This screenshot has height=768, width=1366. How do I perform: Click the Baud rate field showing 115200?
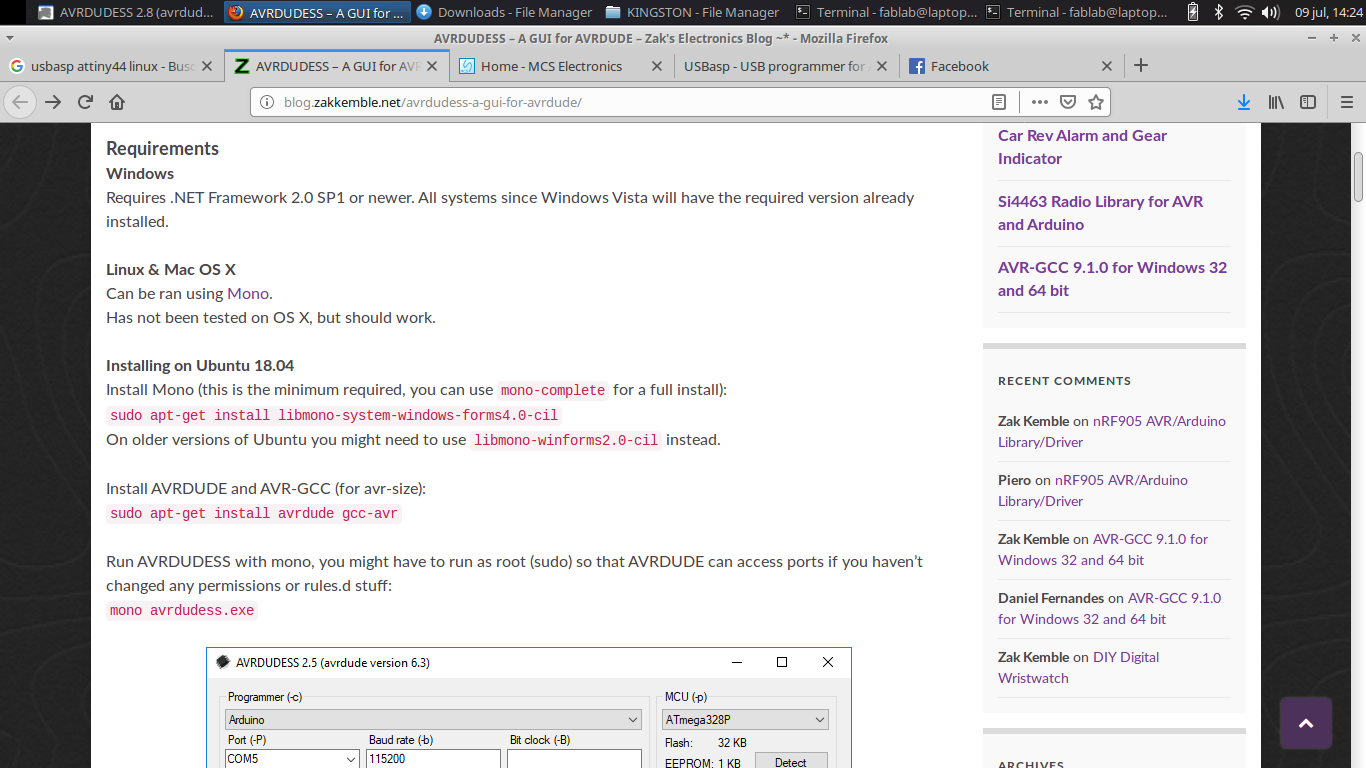(433, 759)
